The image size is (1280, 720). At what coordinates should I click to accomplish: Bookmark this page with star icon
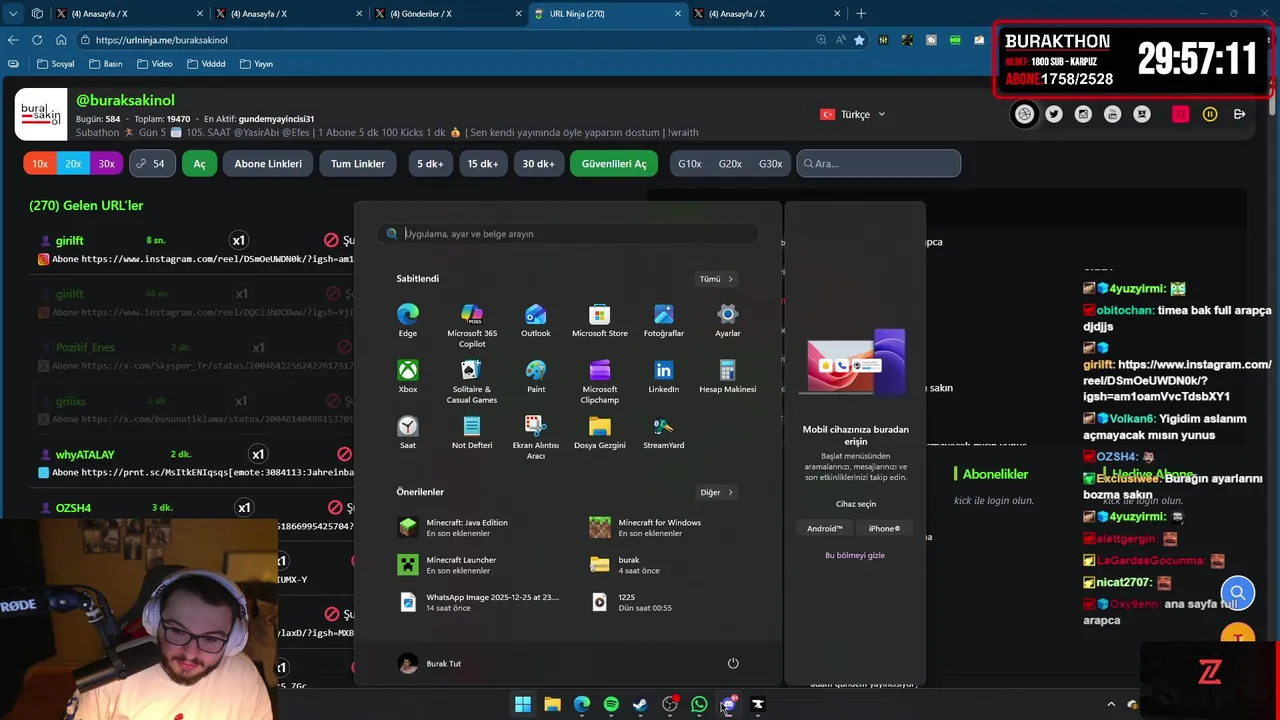(859, 40)
